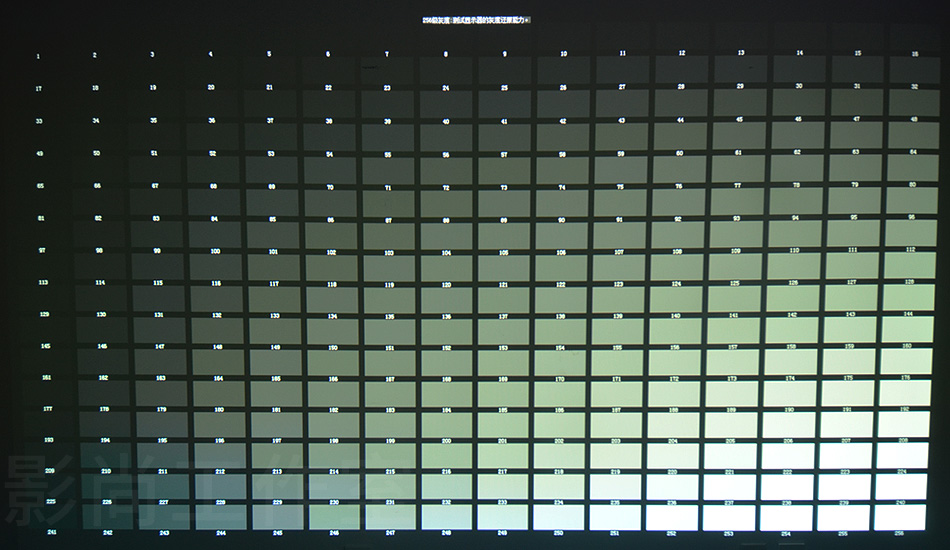Image resolution: width=950 pixels, height=550 pixels.
Task: Select the swatch directly beneath label 233
Action: (x=502, y=517)
